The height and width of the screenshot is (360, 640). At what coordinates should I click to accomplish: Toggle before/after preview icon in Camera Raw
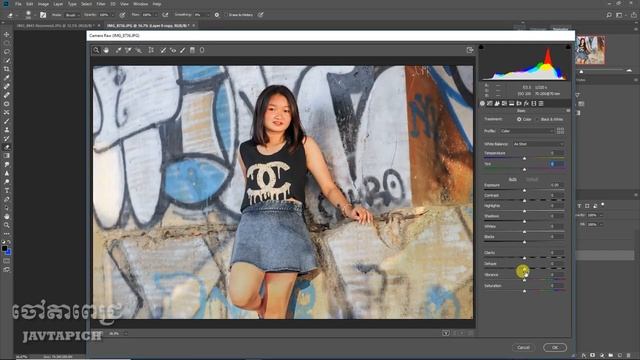coord(446,333)
